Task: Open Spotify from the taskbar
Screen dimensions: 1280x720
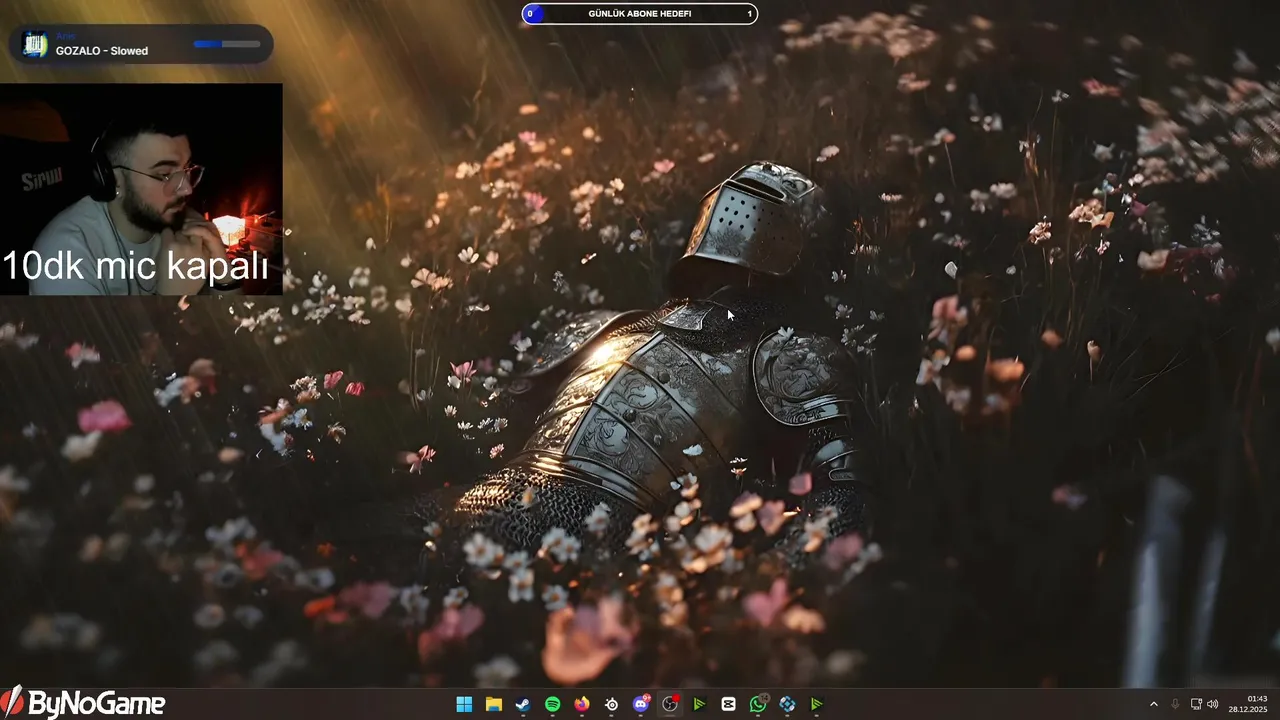Action: [x=552, y=704]
